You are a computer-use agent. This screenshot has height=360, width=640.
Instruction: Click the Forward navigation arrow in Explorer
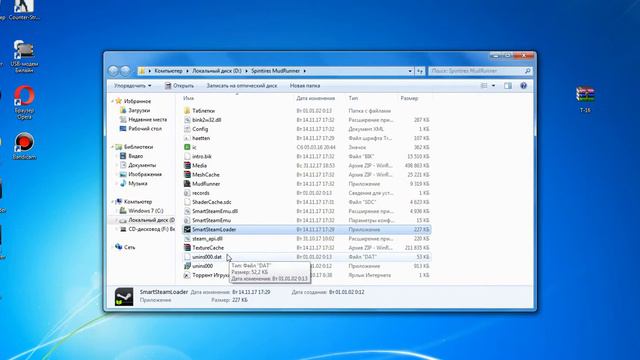click(x=126, y=71)
